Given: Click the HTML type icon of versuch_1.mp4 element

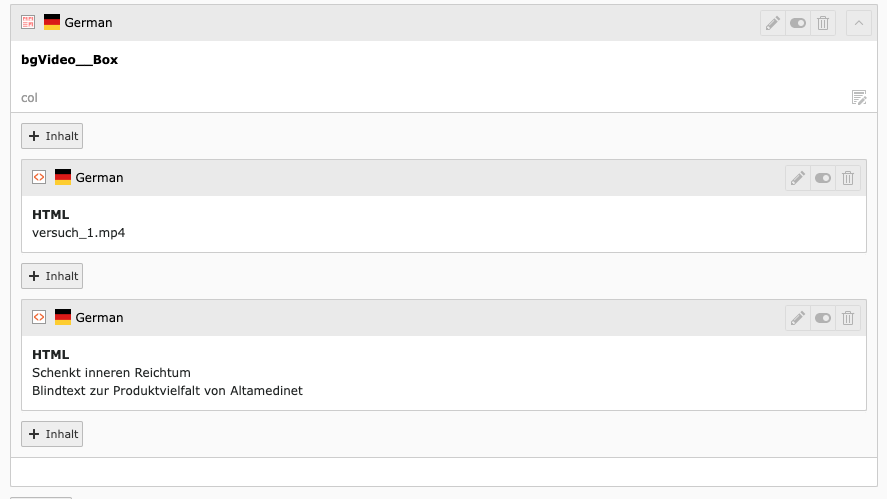Looking at the screenshot, I should coord(39,177).
